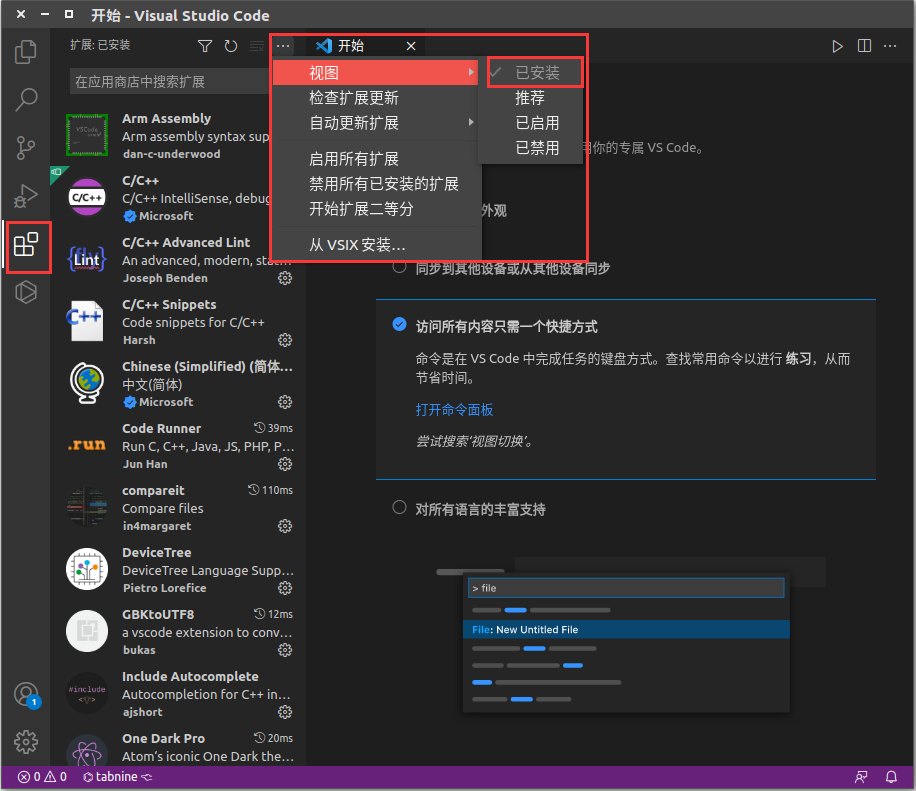Open the C/C++ Microsoft extension entry

178,197
